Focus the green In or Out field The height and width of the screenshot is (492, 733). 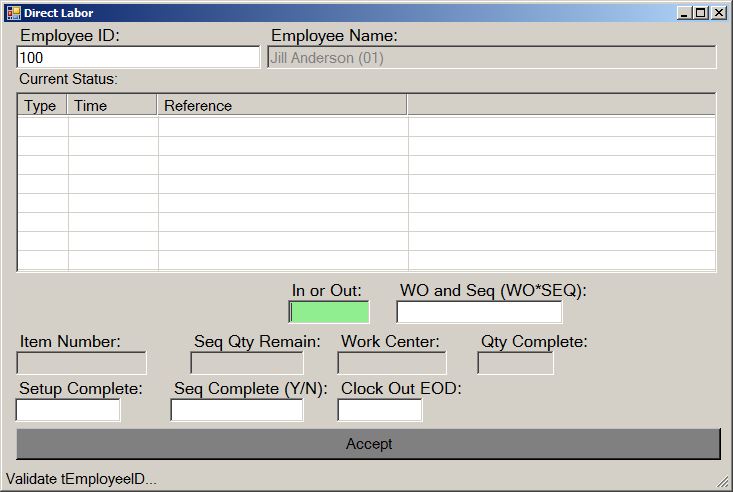tap(329, 312)
